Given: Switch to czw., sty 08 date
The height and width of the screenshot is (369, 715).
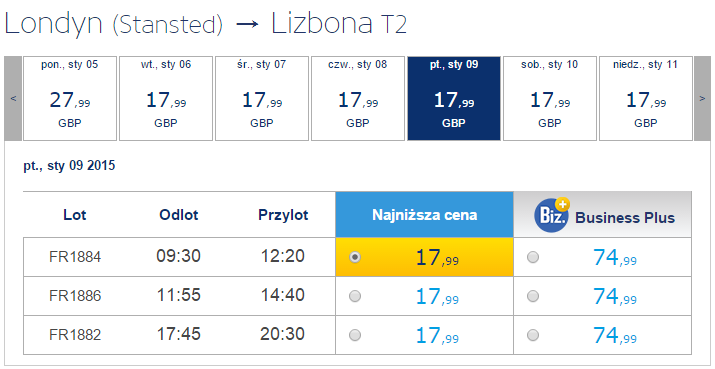Looking at the screenshot, I should 358,99.
